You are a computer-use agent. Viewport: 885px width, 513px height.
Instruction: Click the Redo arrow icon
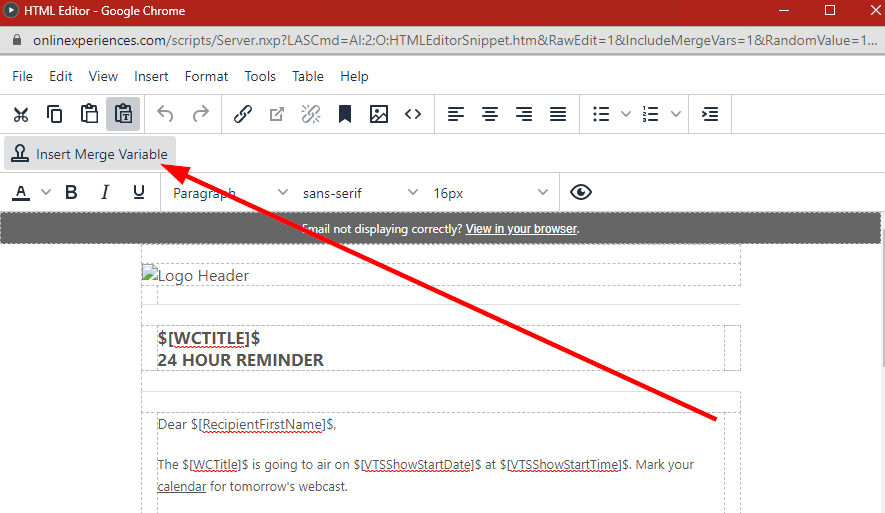(200, 115)
